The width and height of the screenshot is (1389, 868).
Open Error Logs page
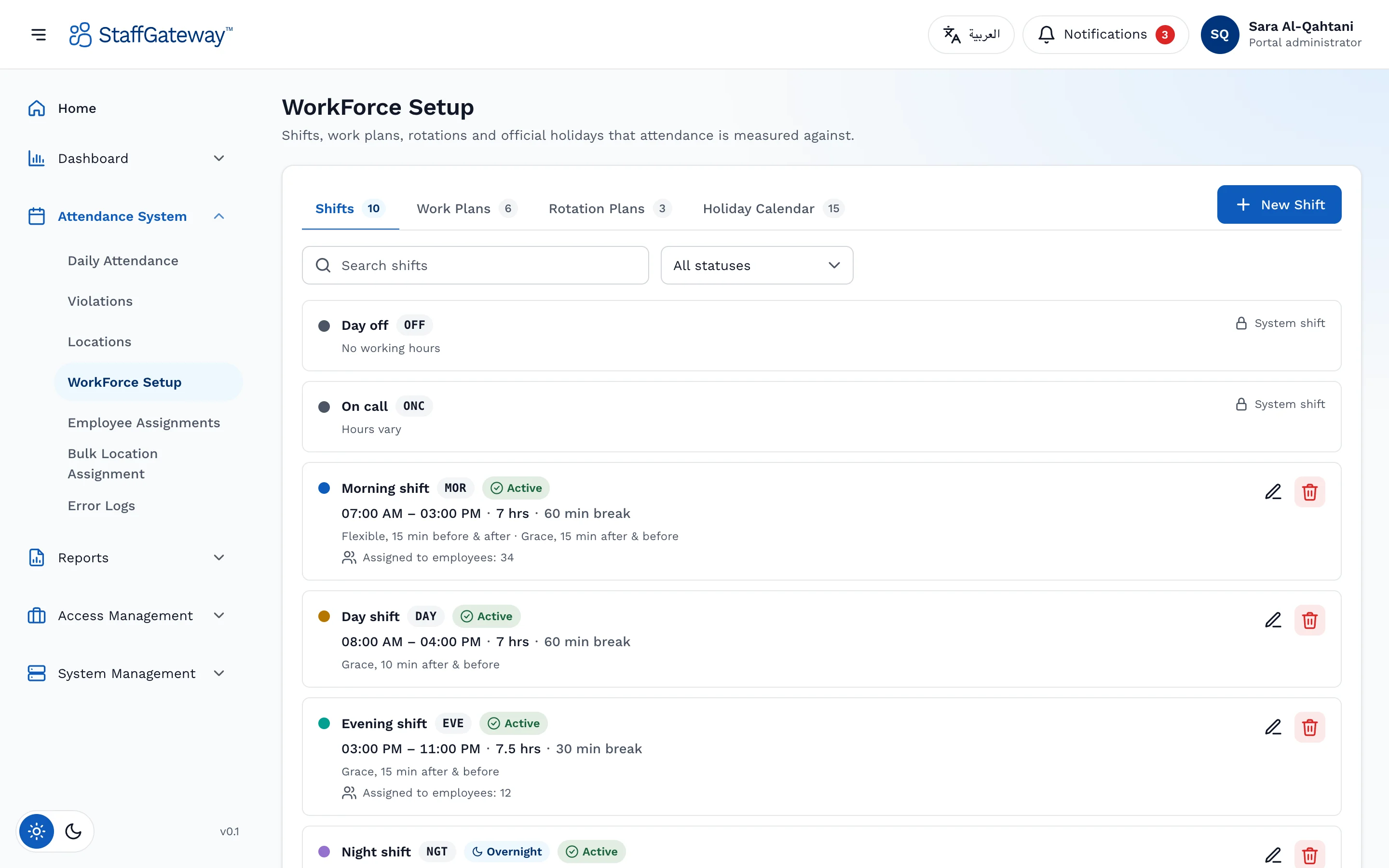[101, 506]
